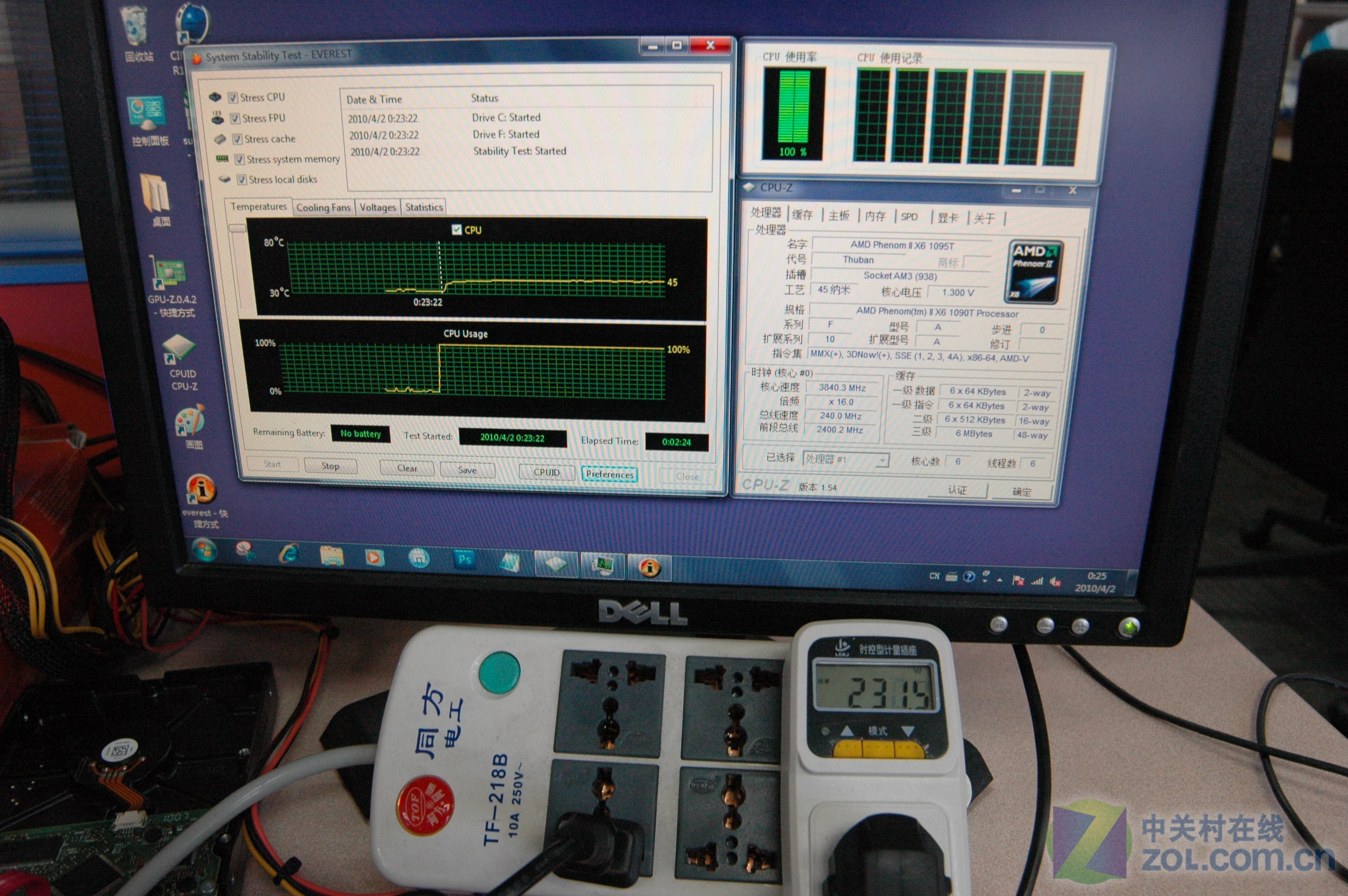
Task: Click the Stress CPU chip icon
Action: tap(215, 97)
